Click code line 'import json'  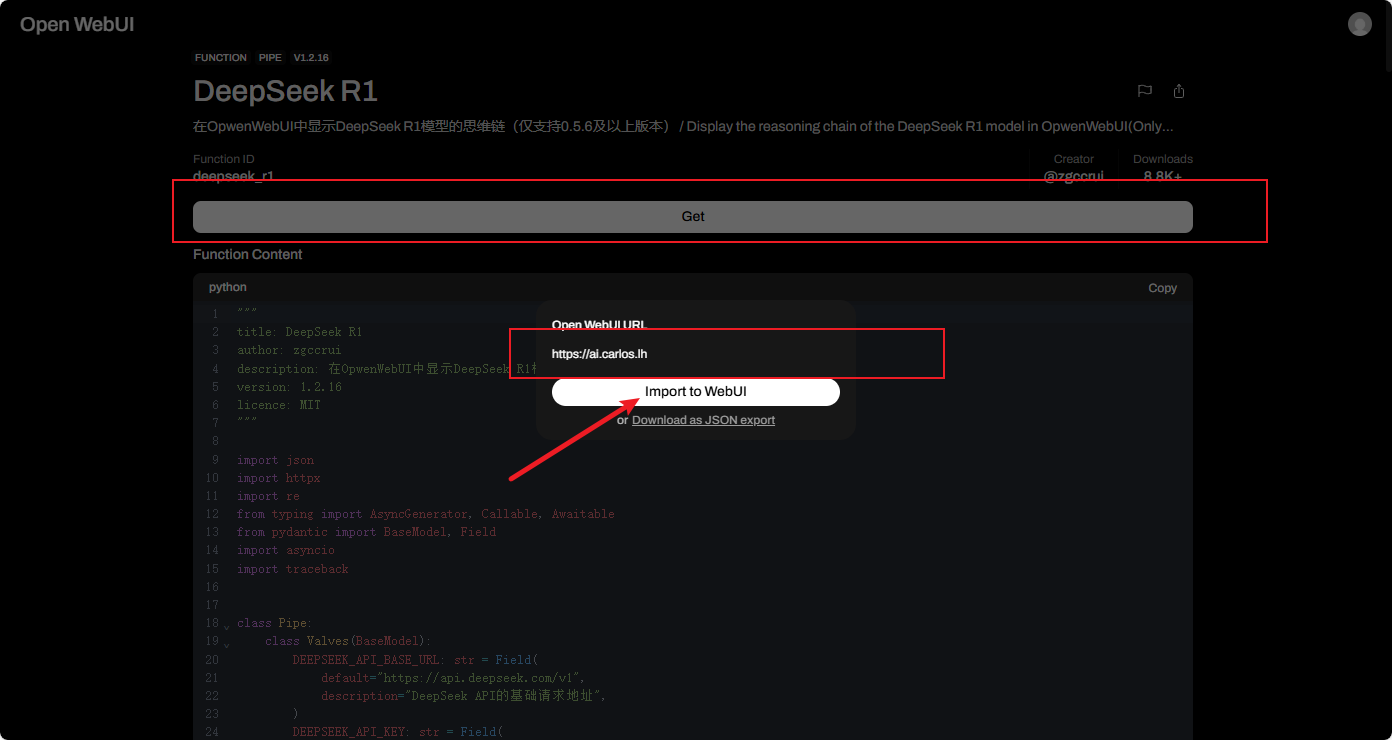pyautogui.click(x=275, y=460)
